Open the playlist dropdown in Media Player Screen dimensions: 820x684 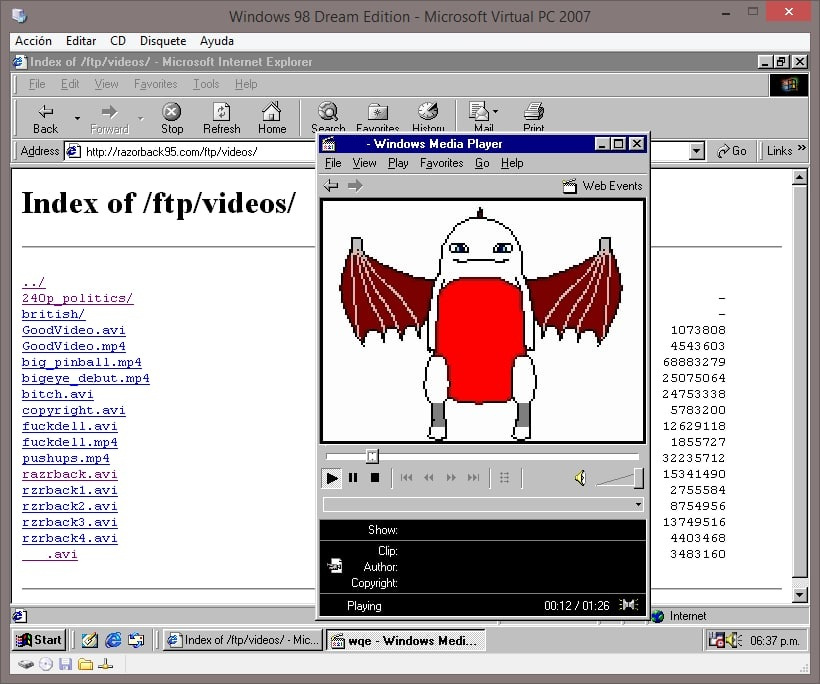coord(638,505)
